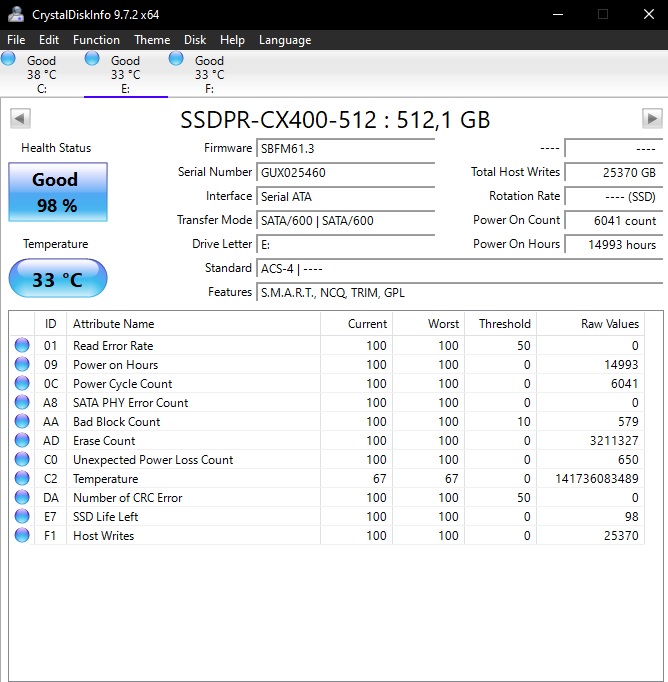Click the Rotation Rate value (SSD)

(614, 197)
